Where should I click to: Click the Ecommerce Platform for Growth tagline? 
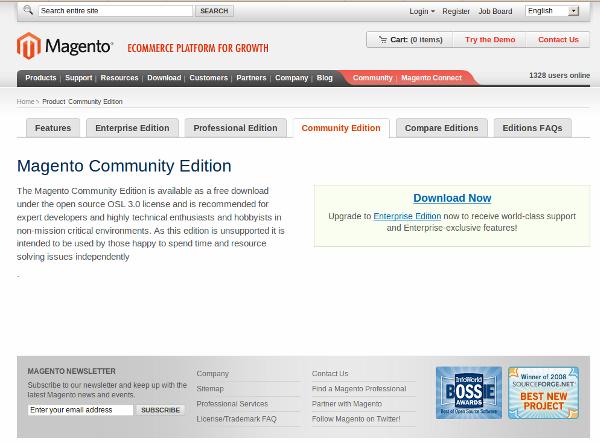(x=198, y=48)
